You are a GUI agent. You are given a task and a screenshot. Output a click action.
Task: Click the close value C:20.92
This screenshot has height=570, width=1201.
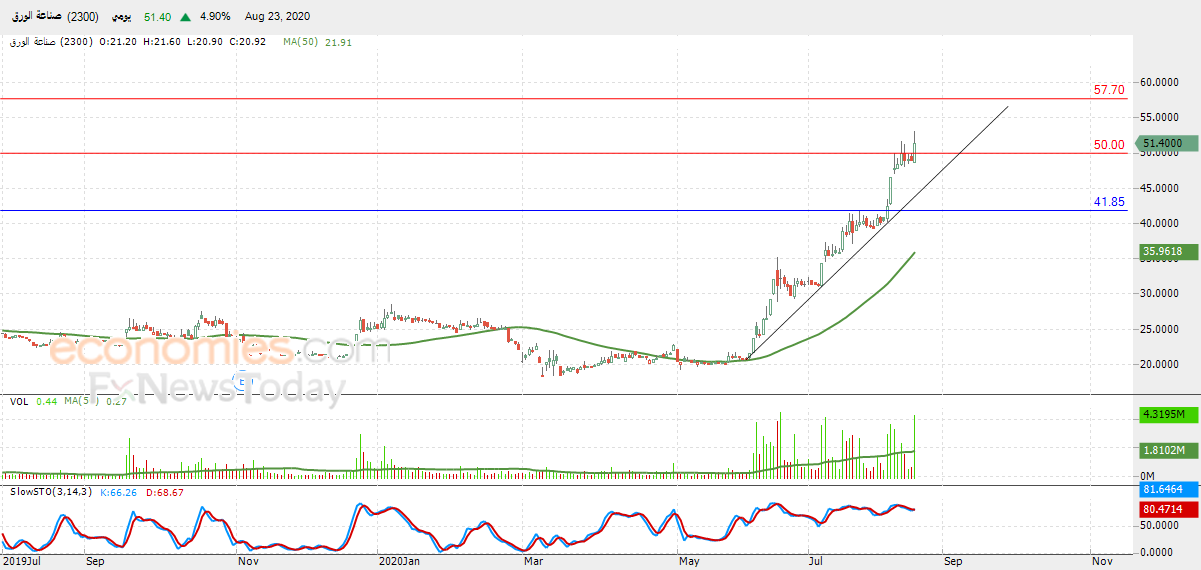tap(247, 42)
